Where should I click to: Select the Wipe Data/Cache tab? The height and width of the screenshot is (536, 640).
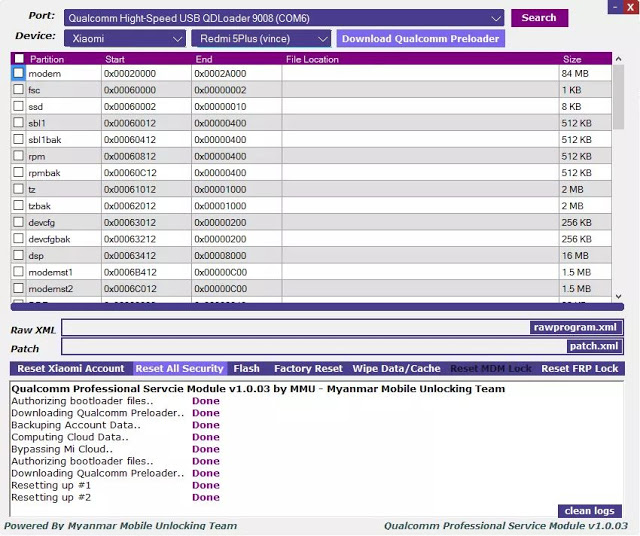pyautogui.click(x=396, y=369)
